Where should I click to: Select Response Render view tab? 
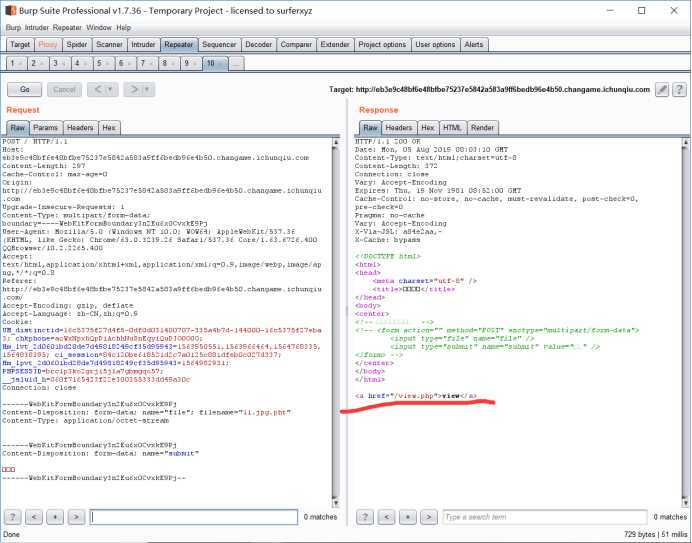click(x=482, y=128)
